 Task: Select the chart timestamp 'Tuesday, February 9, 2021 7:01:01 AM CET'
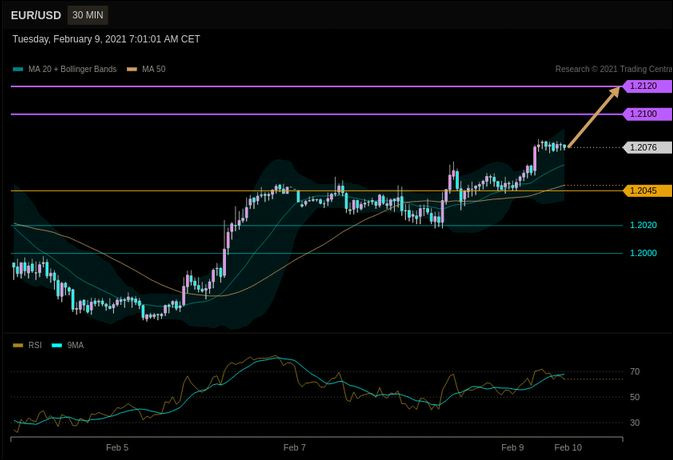point(106,39)
